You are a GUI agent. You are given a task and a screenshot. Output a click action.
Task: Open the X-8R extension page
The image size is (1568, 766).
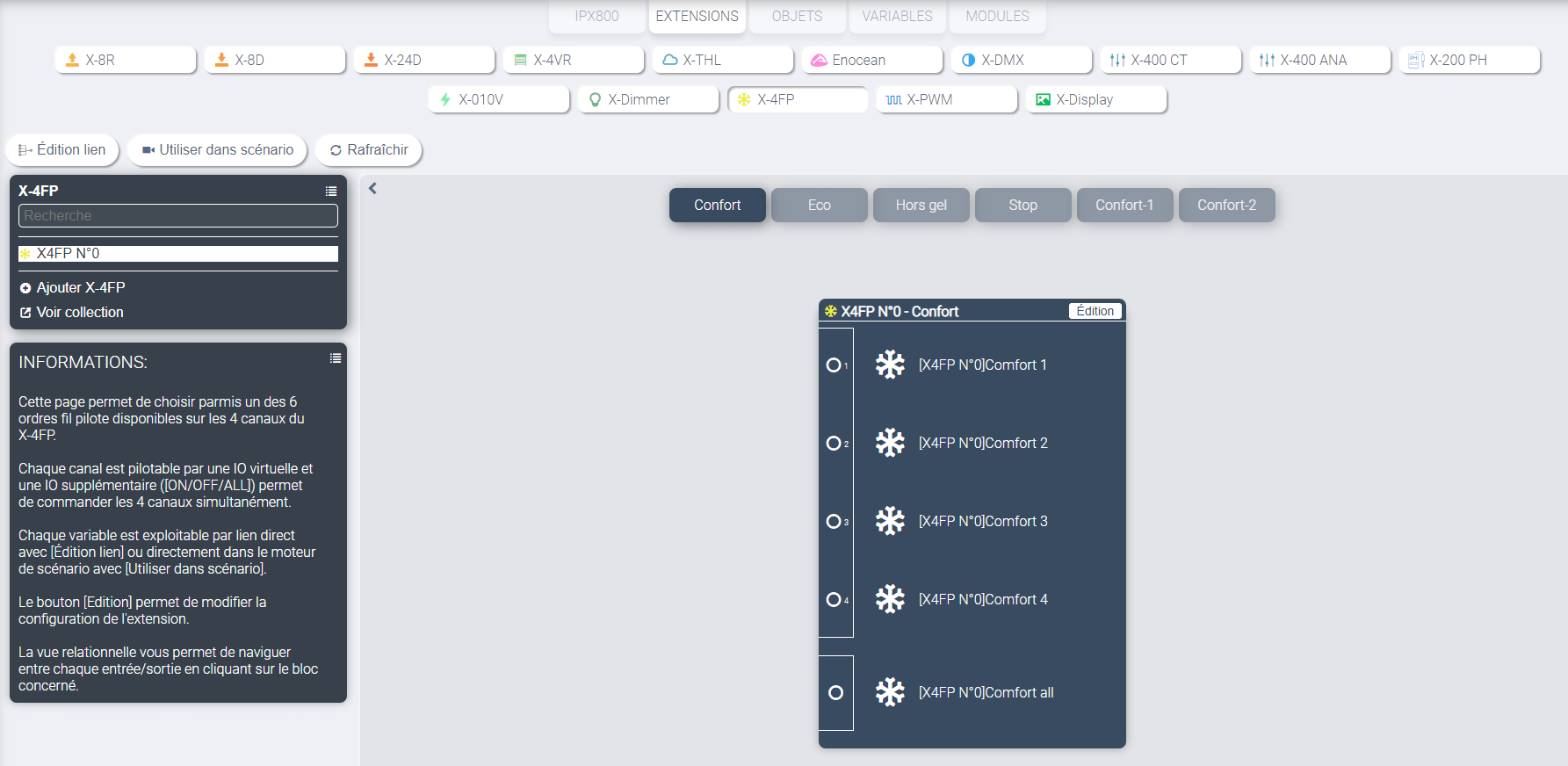pos(125,60)
